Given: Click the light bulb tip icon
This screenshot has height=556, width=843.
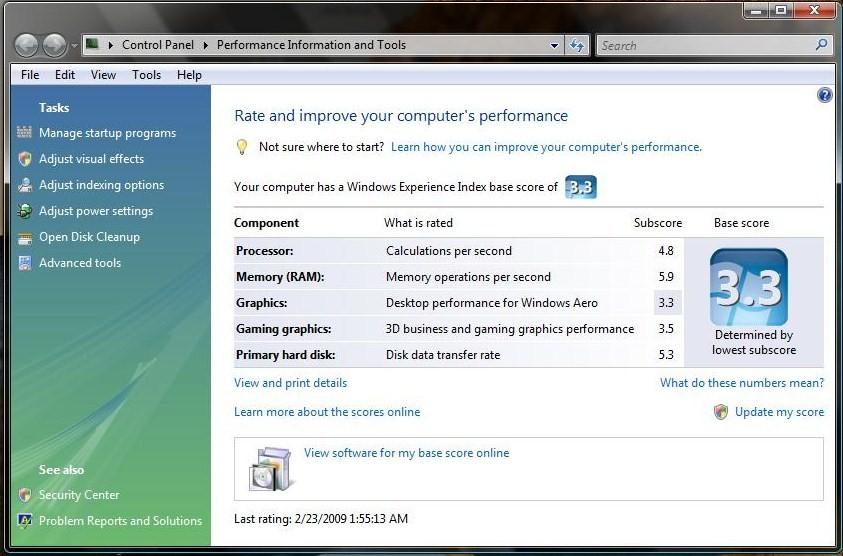Looking at the screenshot, I should [x=242, y=147].
